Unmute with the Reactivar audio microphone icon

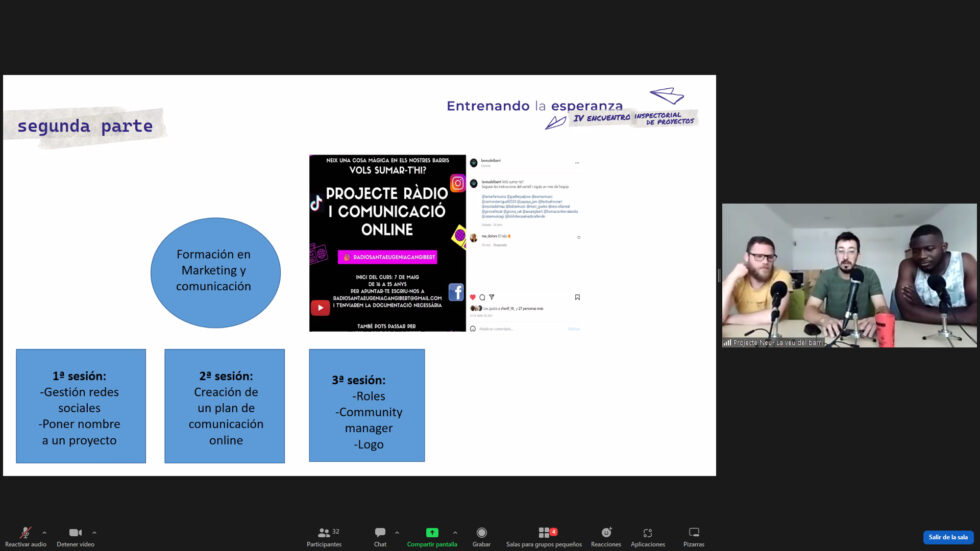(25, 533)
